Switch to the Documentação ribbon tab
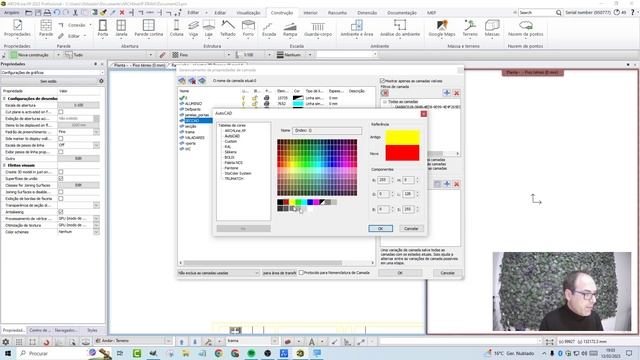Viewport: 640px width, 360px height. [402, 13]
